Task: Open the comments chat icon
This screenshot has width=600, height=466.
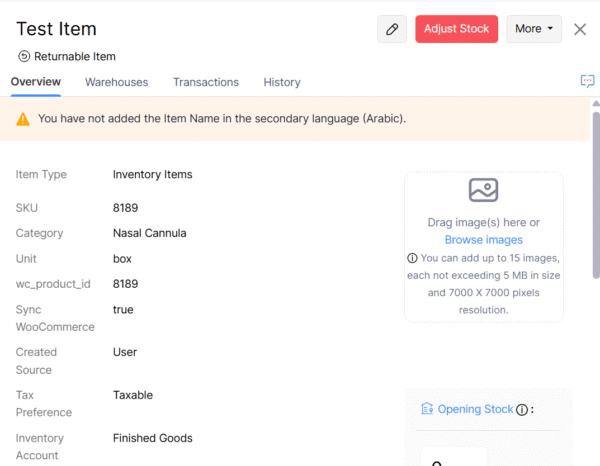Action: pyautogui.click(x=587, y=81)
